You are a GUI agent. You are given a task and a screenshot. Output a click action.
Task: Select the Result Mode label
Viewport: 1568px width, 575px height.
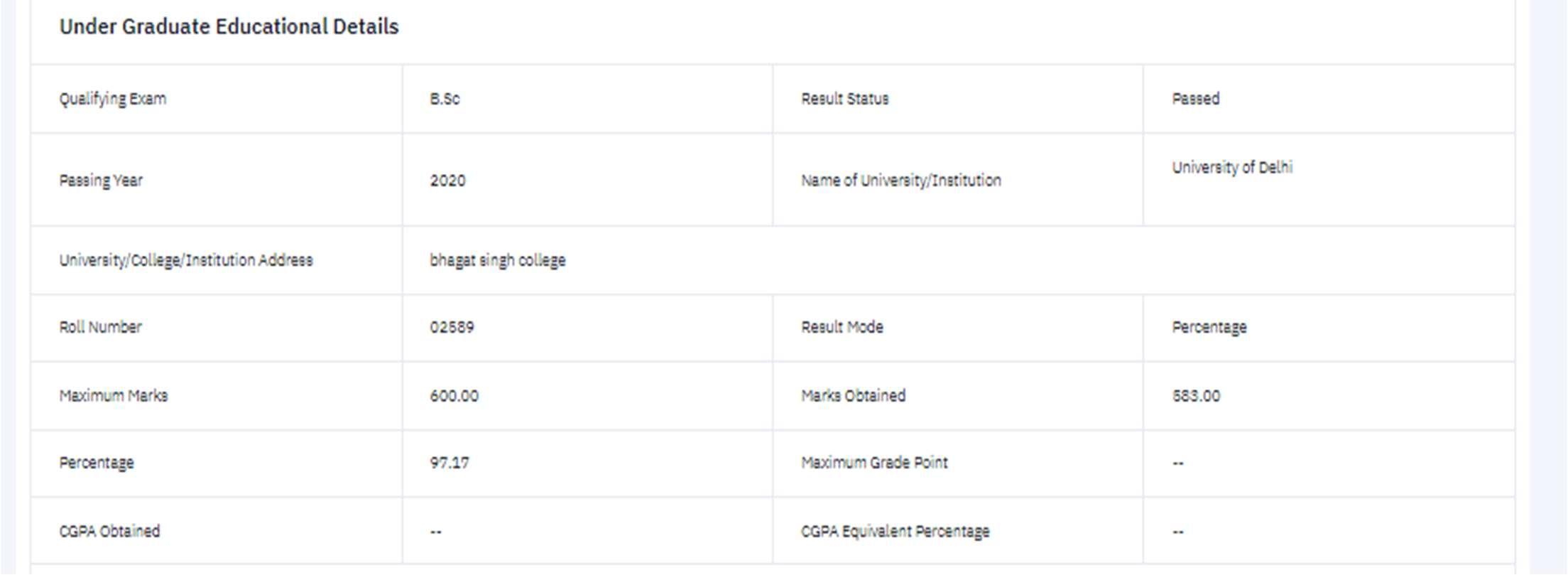point(842,327)
